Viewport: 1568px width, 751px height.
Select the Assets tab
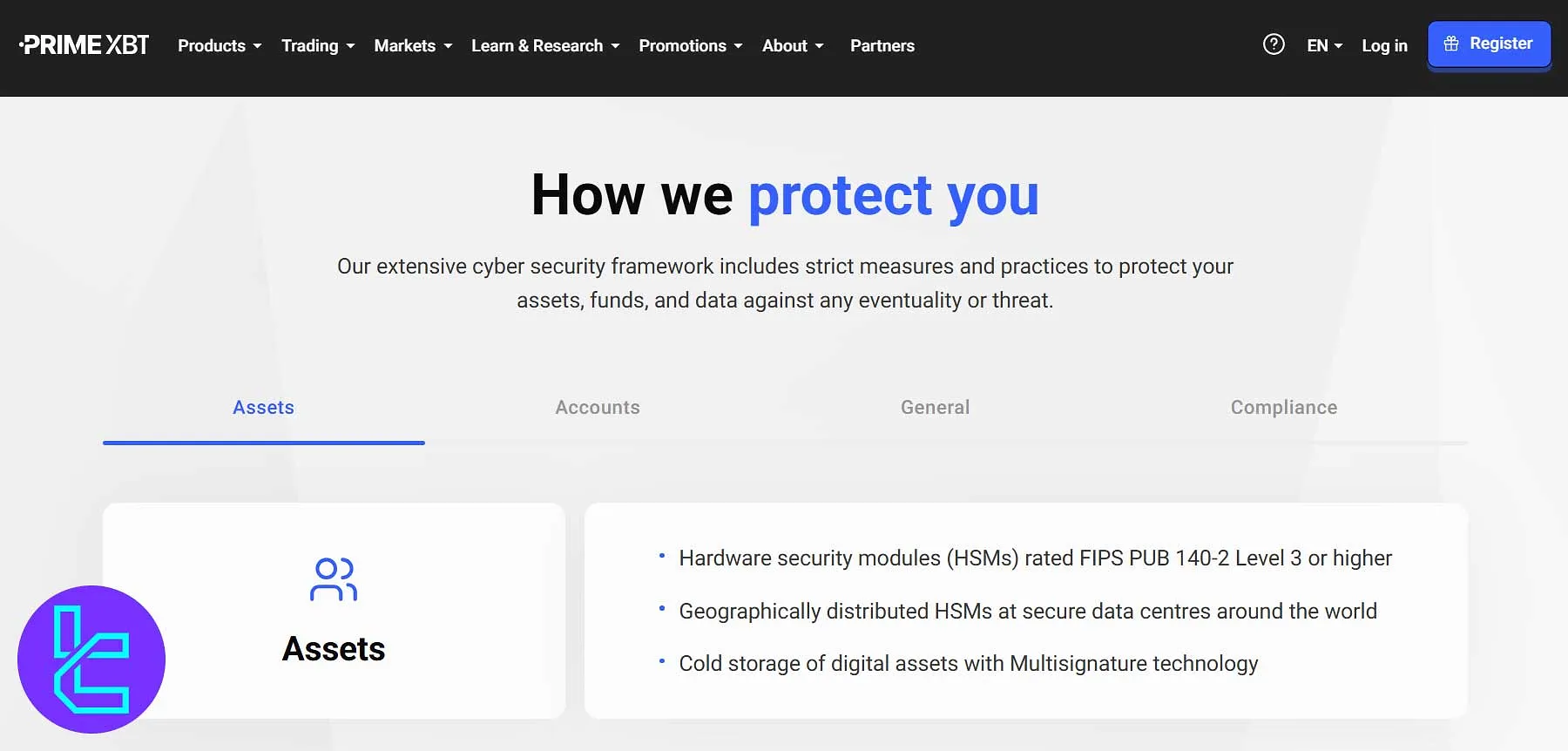click(x=263, y=407)
